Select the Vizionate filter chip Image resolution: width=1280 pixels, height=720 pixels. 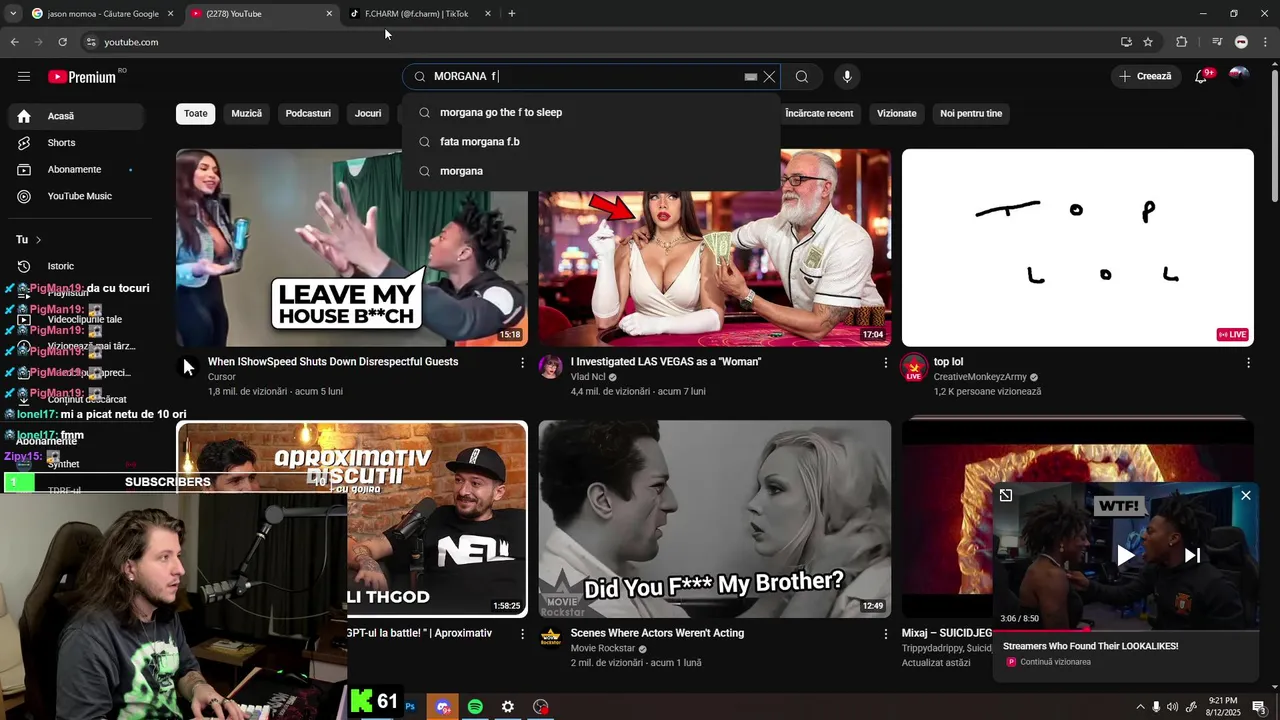coord(897,113)
